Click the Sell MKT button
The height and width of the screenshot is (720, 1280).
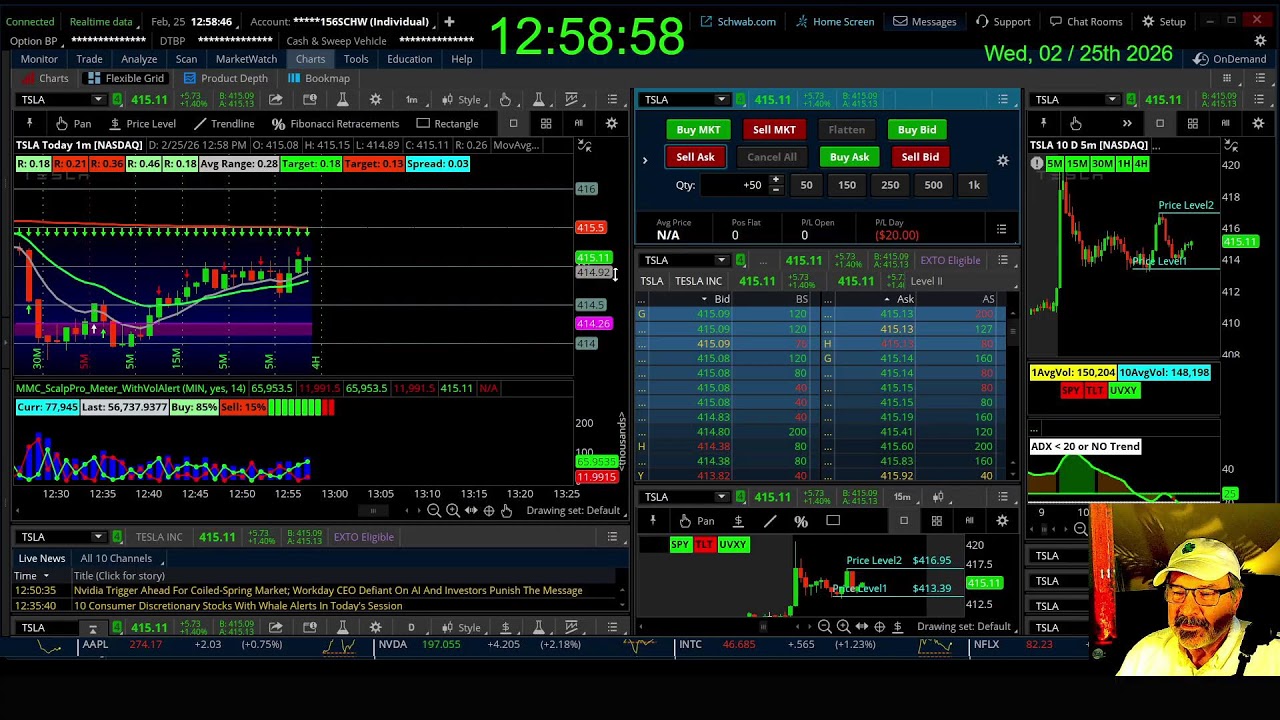point(774,129)
